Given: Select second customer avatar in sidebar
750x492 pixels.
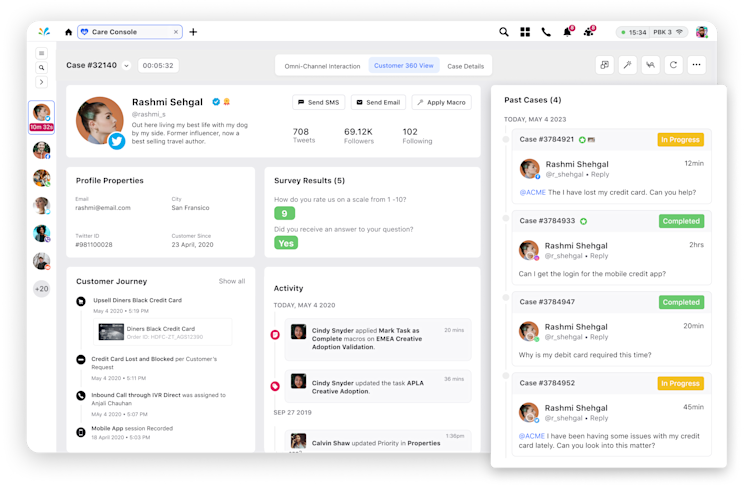Looking at the screenshot, I should (42, 150).
